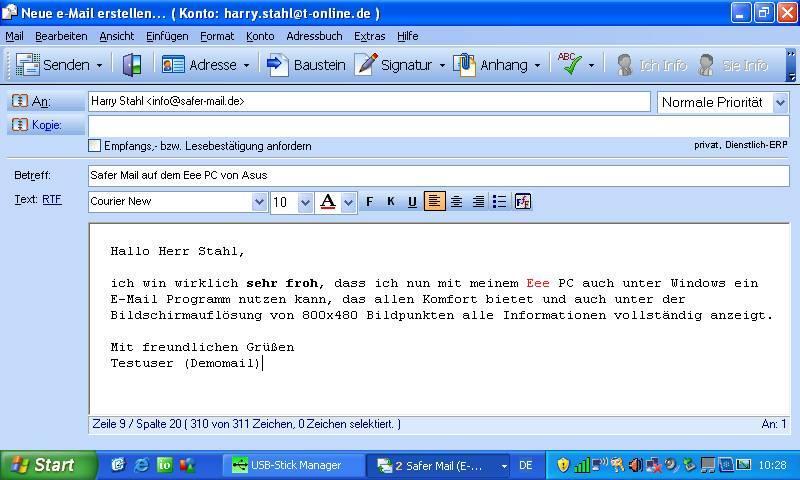Open the font dialog icon
Viewport: 800px width, 480px height.
tap(523, 202)
